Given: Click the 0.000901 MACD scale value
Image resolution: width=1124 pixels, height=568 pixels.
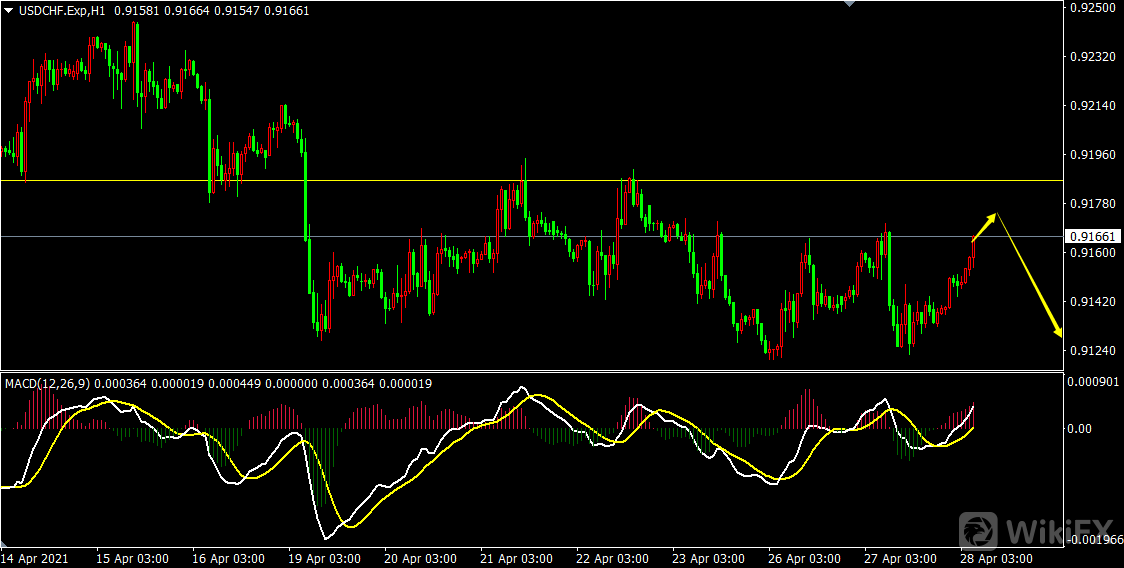Looking at the screenshot, I should point(1094,381).
